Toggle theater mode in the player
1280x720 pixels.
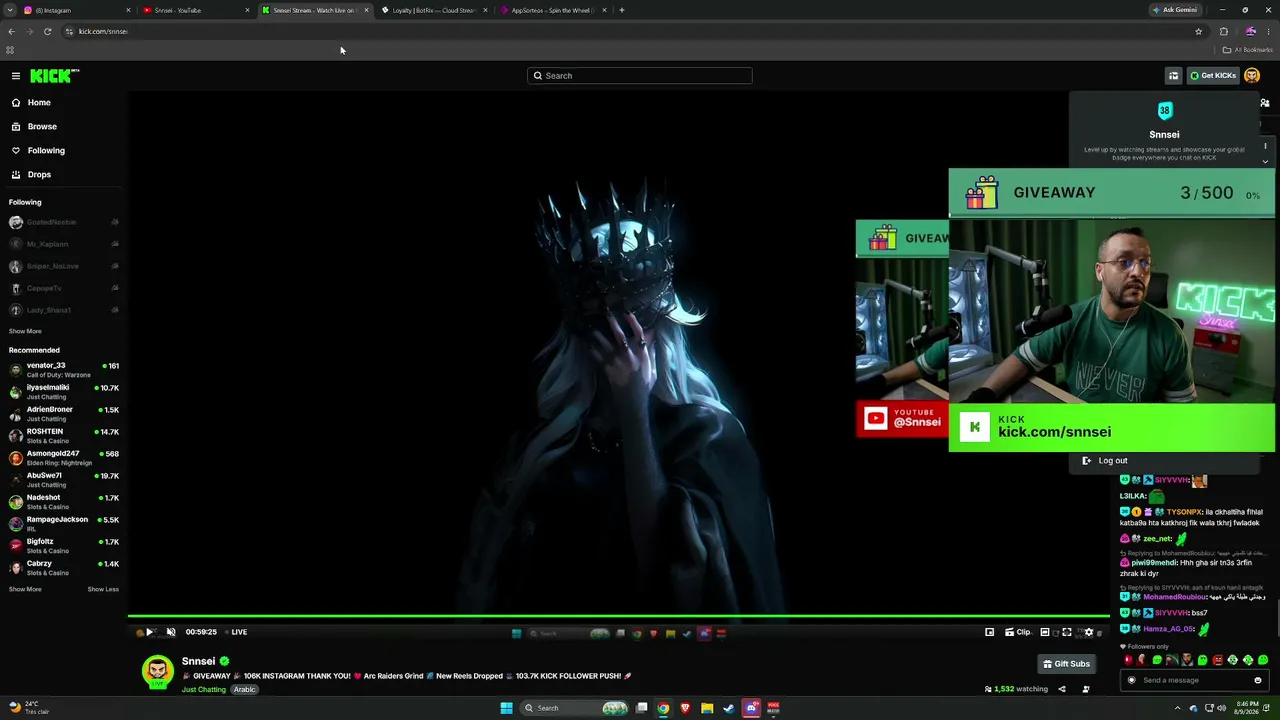[x=1045, y=632]
